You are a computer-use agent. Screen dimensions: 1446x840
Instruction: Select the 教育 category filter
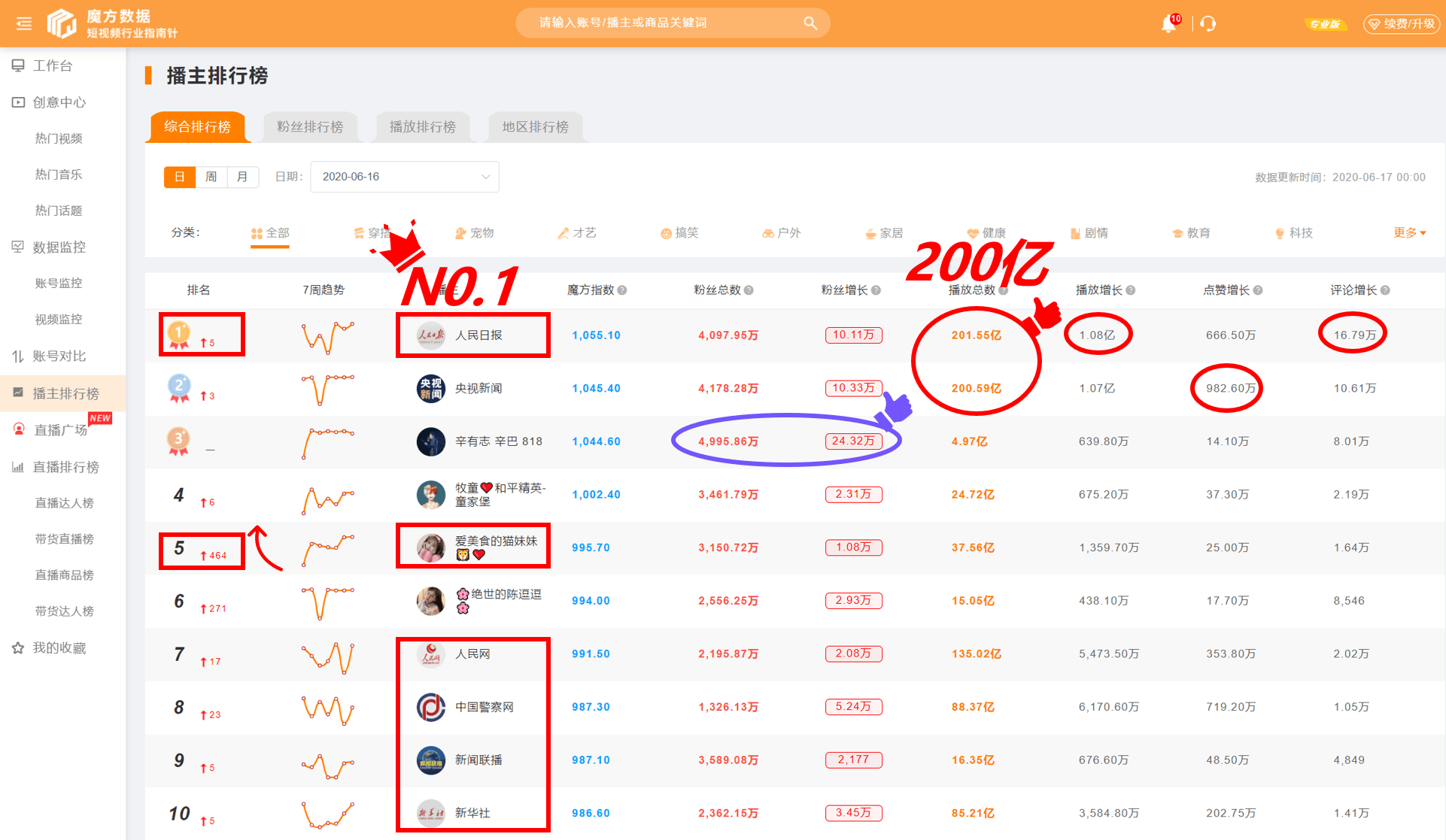[x=1192, y=233]
